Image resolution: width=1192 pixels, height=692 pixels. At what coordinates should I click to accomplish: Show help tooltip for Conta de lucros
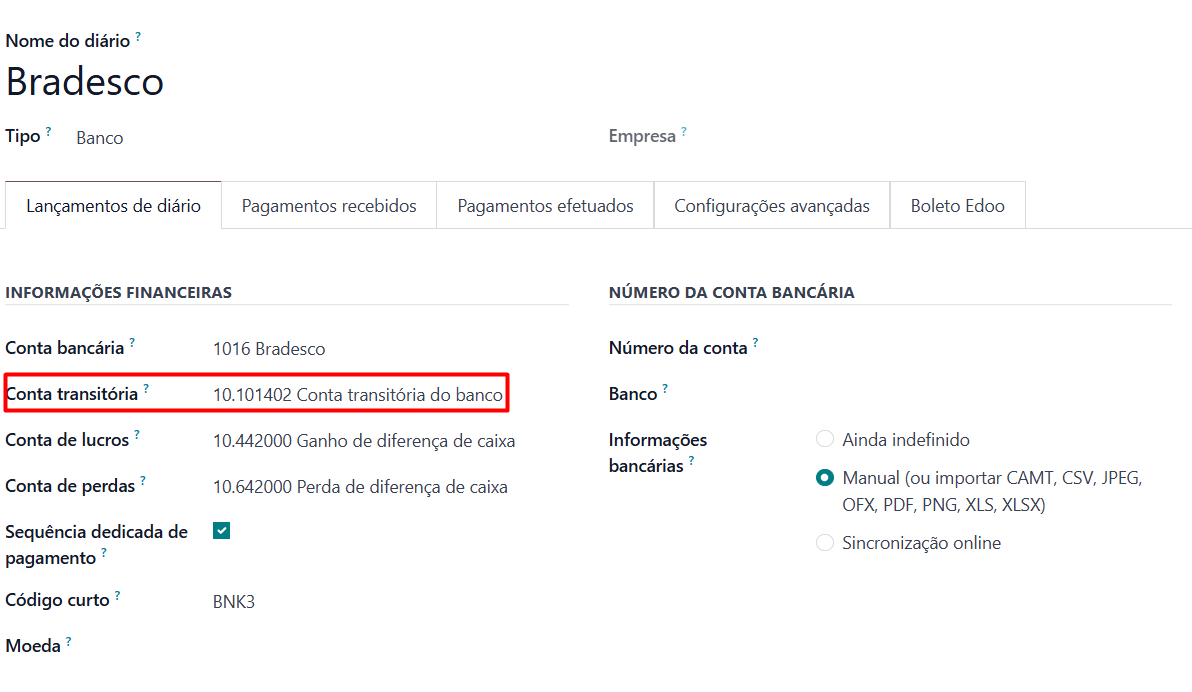tap(137, 435)
